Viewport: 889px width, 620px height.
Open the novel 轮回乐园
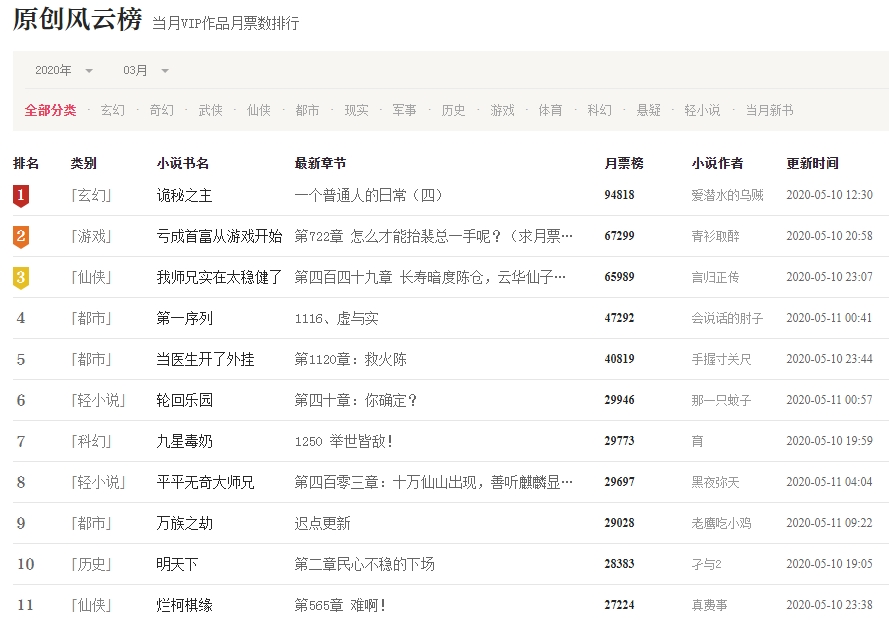(185, 401)
